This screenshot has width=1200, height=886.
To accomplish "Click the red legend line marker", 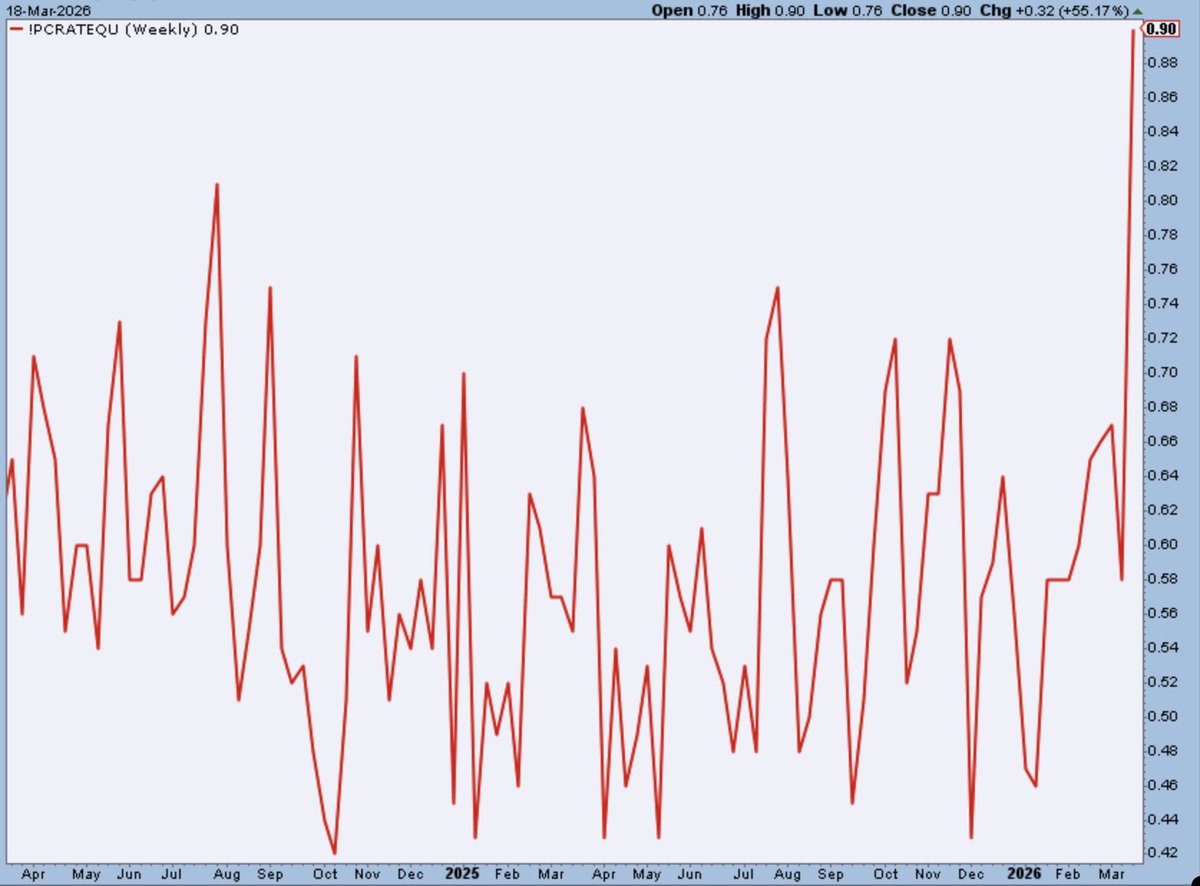I will [17, 30].
